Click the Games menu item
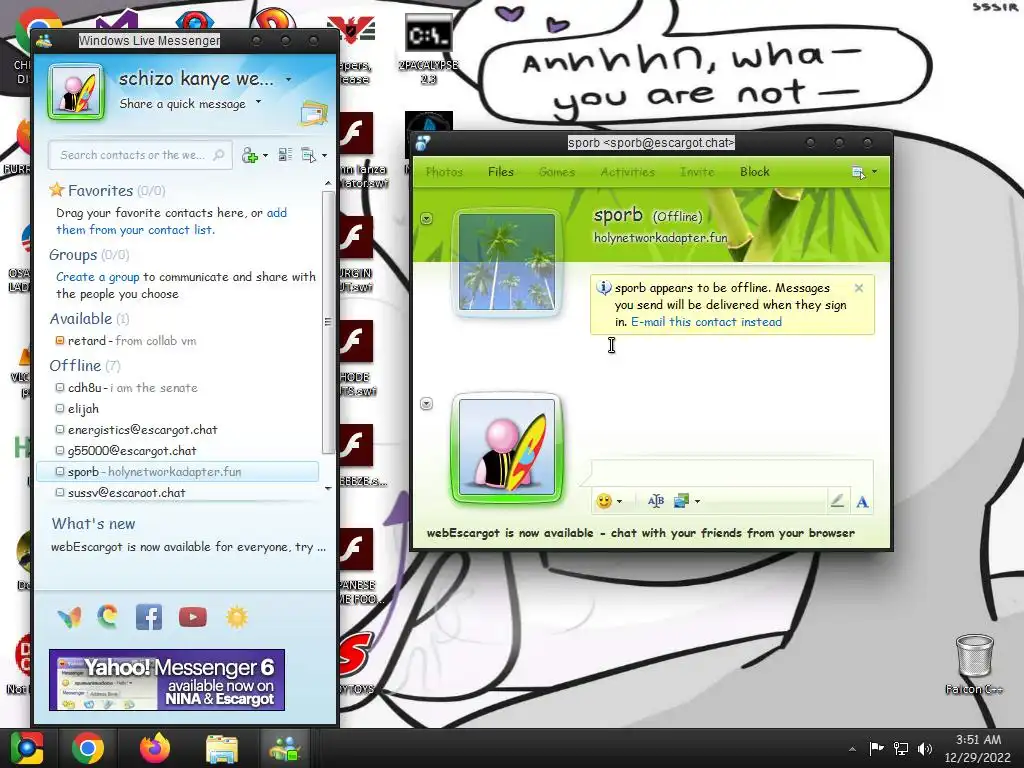 pos(557,172)
